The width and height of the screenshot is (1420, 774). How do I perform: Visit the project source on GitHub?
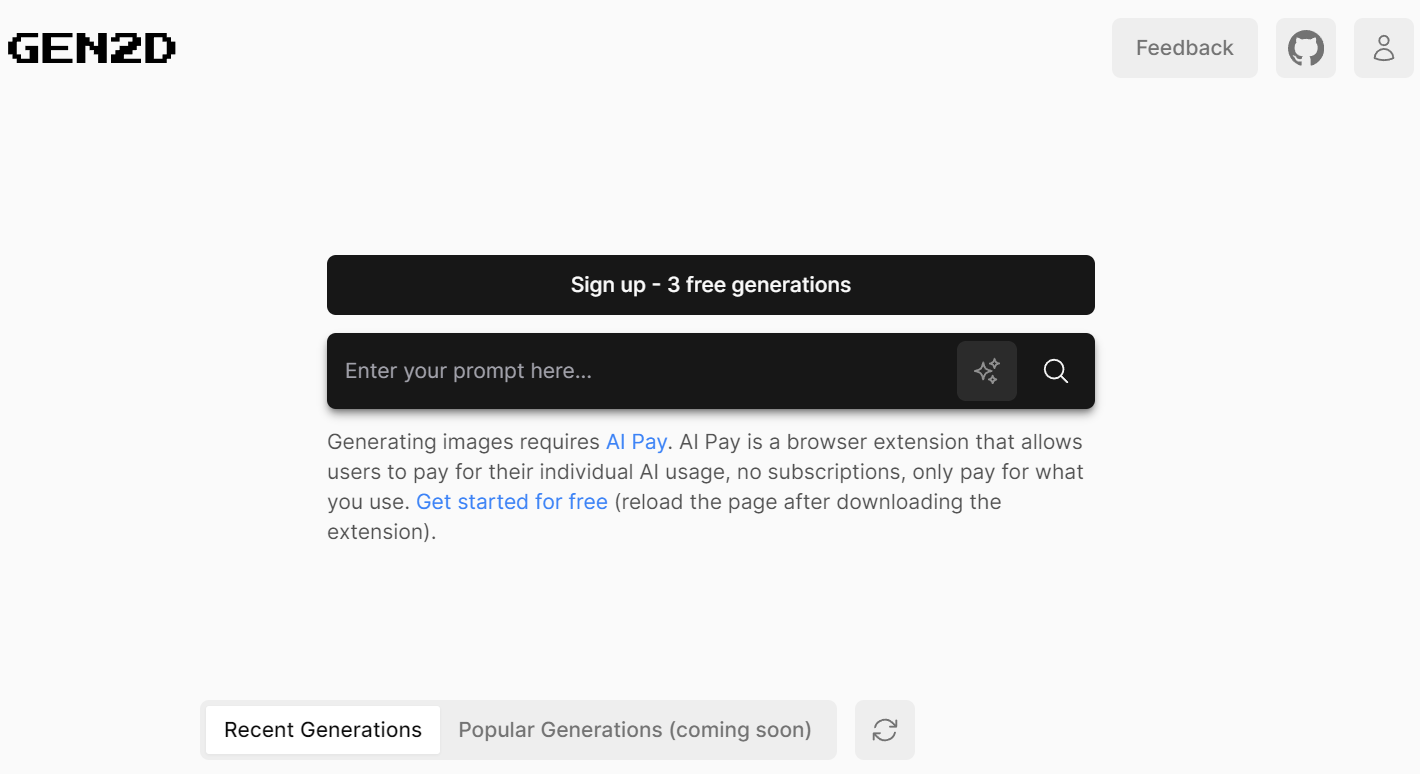tap(1305, 48)
